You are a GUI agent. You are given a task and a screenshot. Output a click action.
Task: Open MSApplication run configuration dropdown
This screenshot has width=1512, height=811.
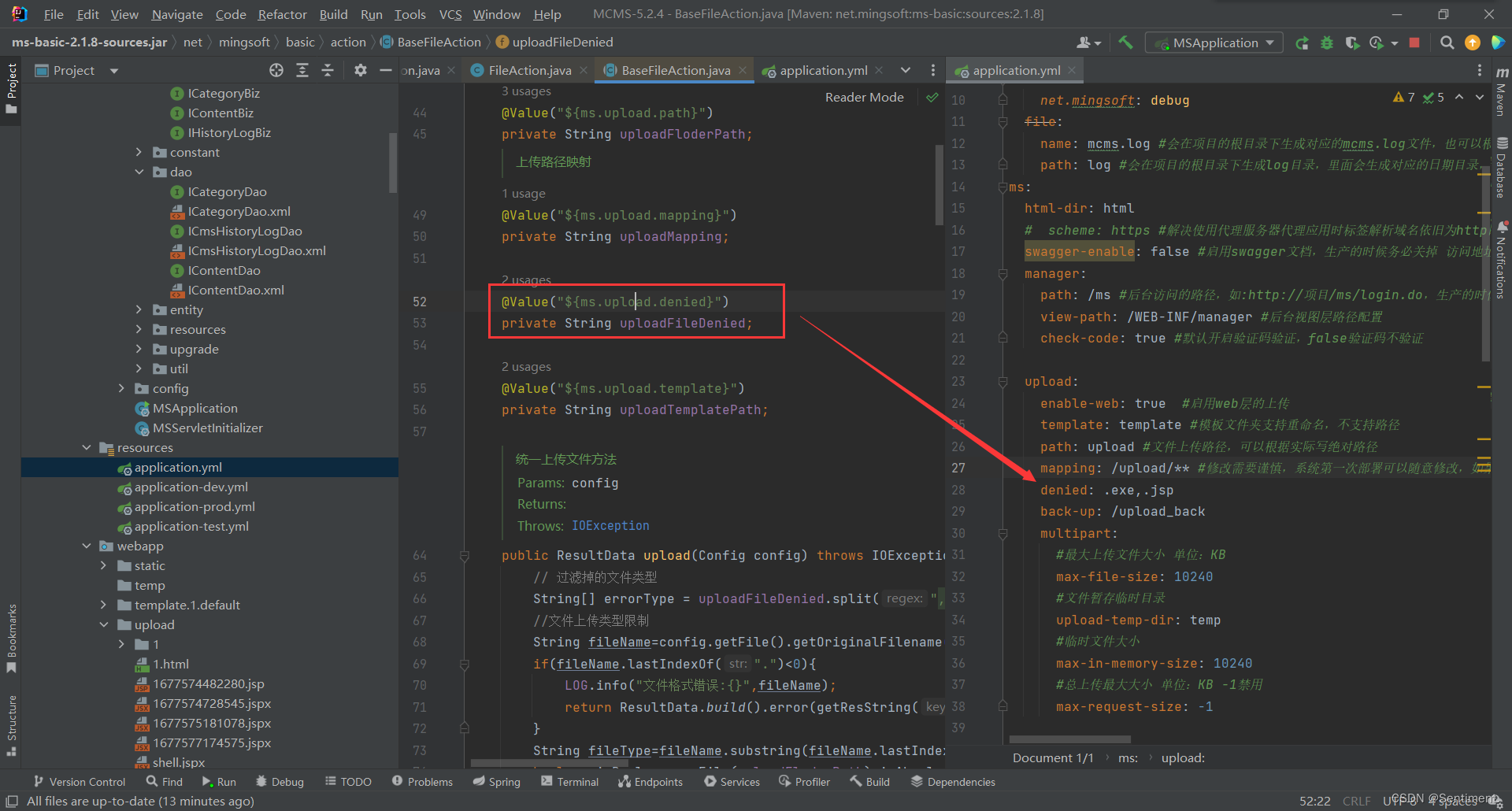pos(1214,43)
